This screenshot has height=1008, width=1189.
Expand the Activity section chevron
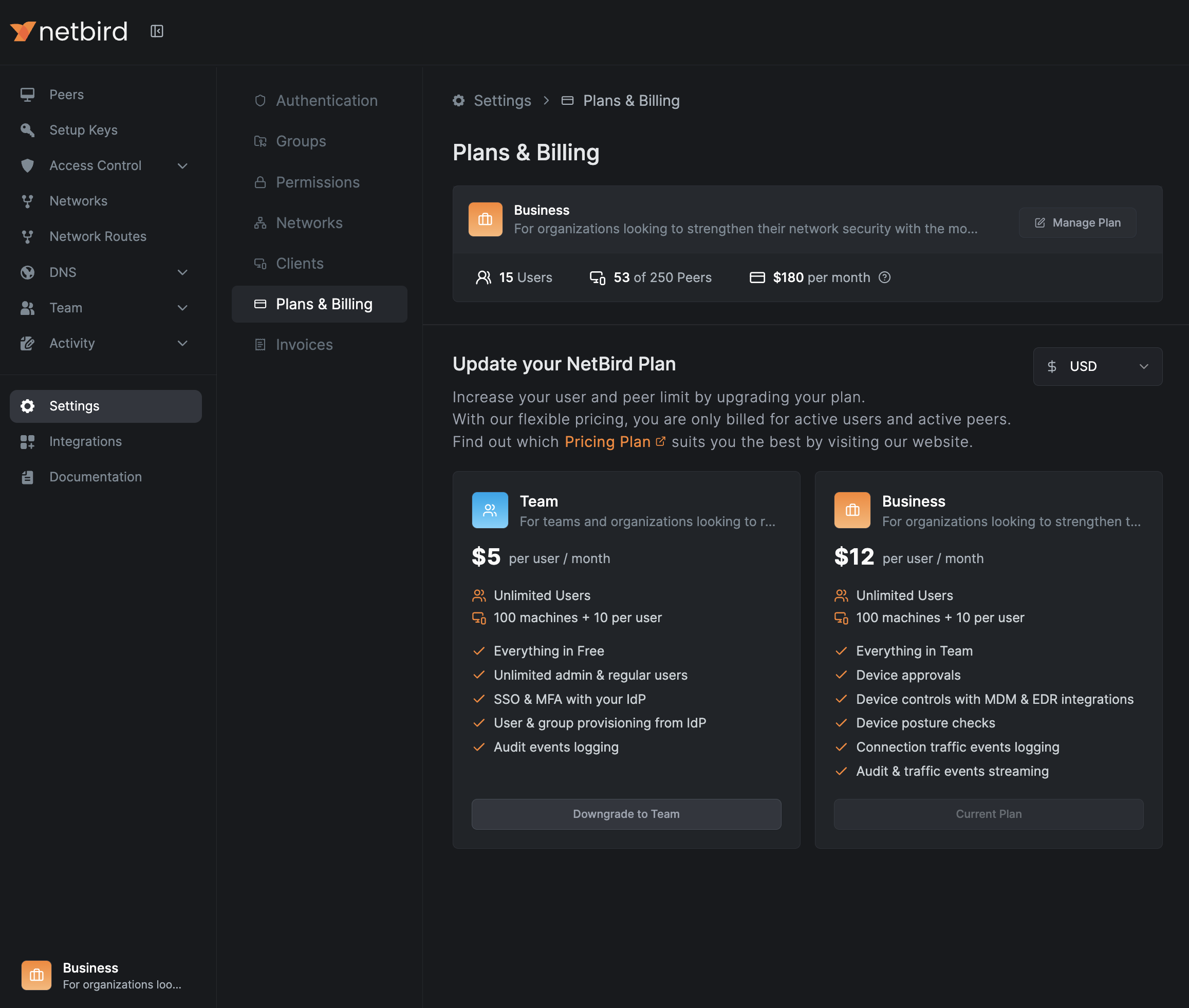(182, 343)
